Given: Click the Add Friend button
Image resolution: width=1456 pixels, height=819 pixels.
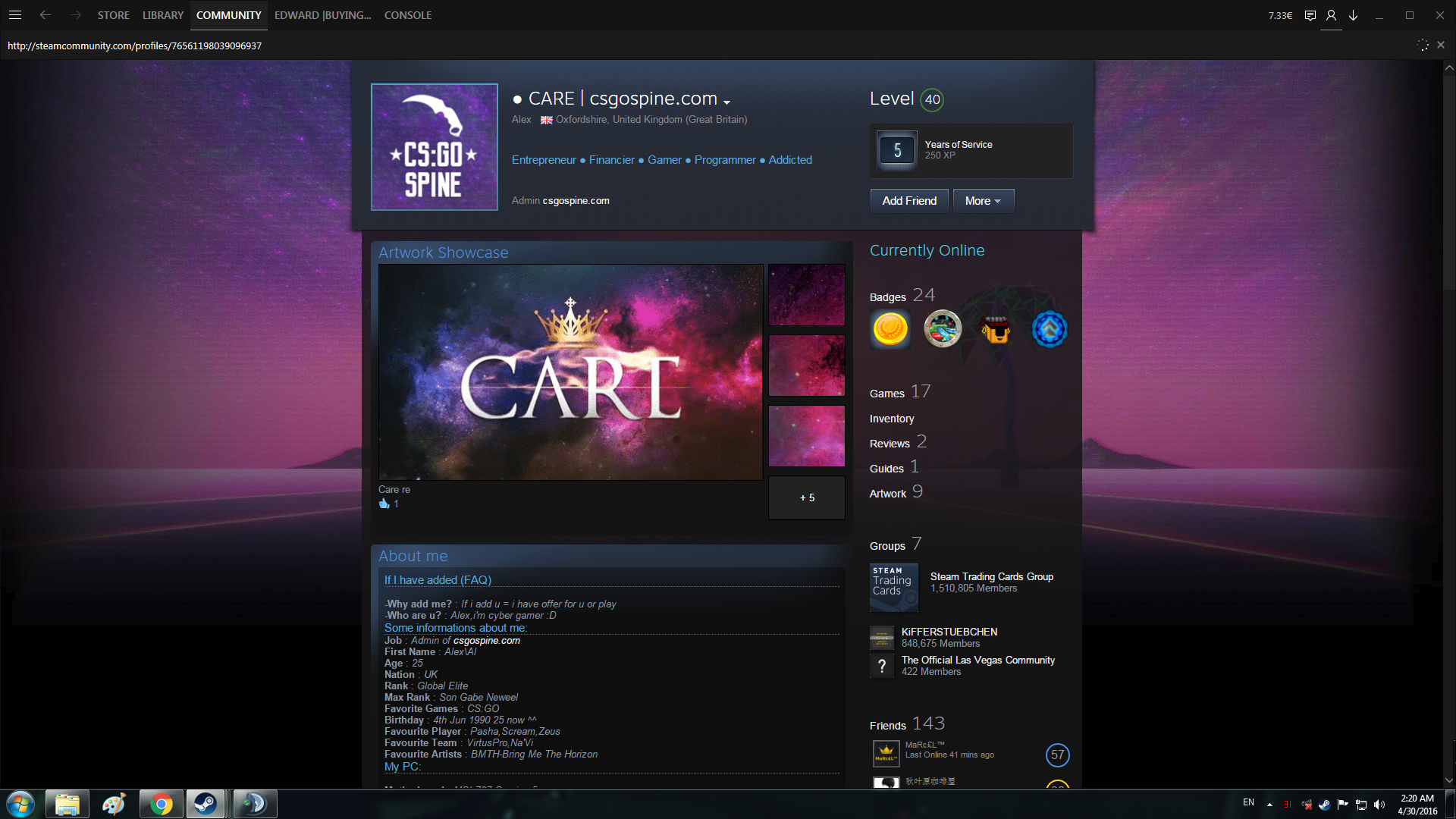Looking at the screenshot, I should pyautogui.click(x=909, y=201).
